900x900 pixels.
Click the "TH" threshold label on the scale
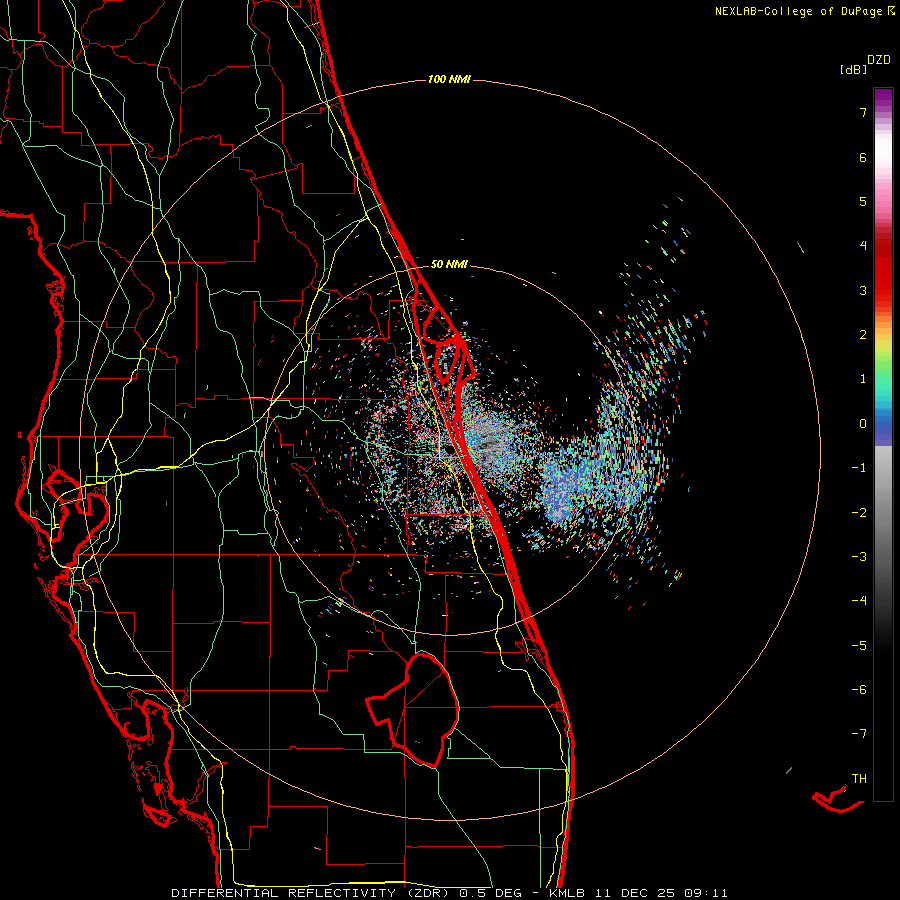click(859, 779)
